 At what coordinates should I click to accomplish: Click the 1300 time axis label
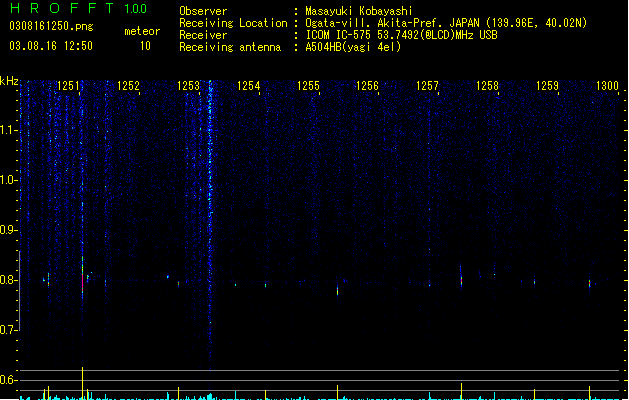pos(607,86)
